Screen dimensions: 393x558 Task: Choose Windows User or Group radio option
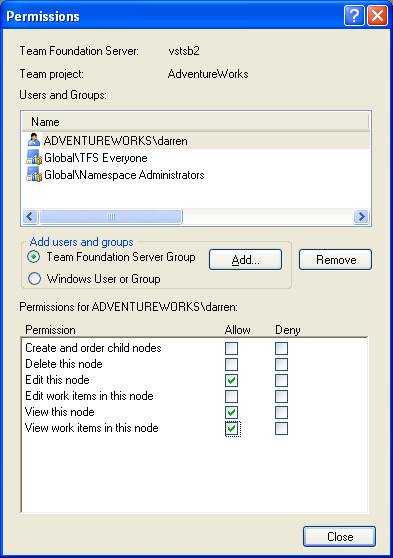coord(35,279)
